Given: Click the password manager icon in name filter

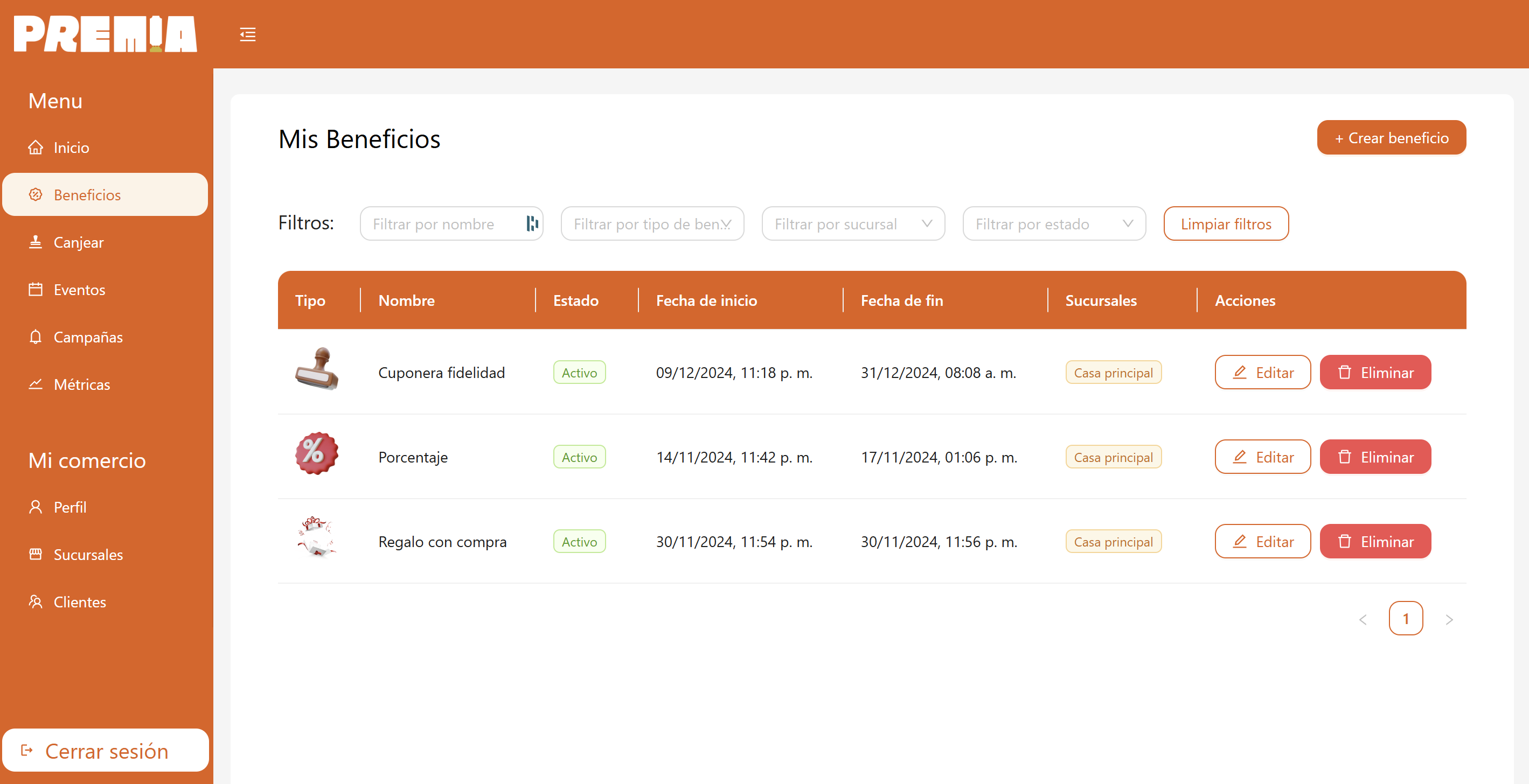Looking at the screenshot, I should point(532,223).
